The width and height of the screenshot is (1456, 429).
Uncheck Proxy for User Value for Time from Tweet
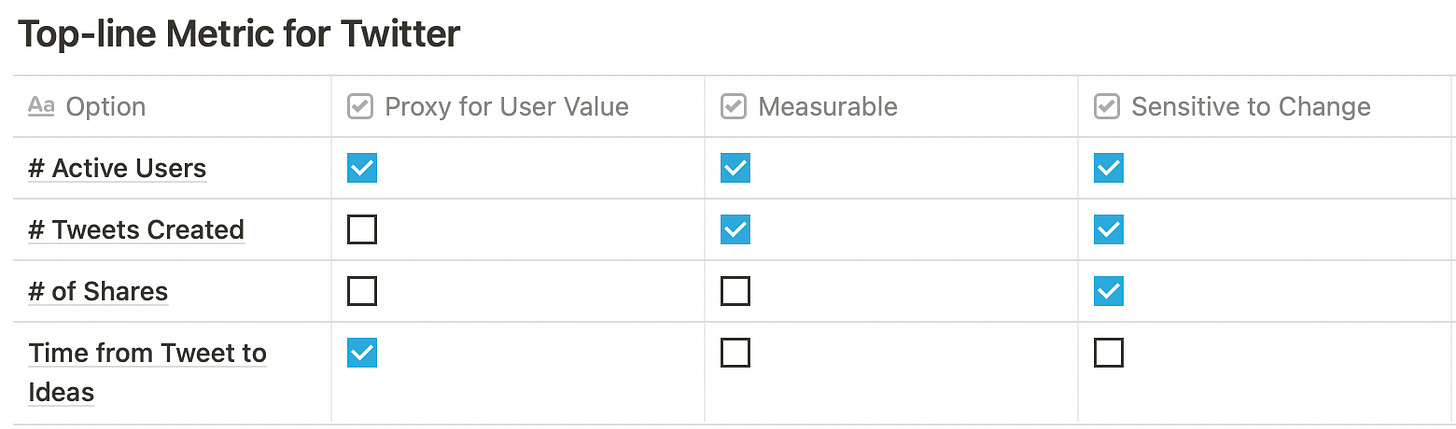click(362, 353)
